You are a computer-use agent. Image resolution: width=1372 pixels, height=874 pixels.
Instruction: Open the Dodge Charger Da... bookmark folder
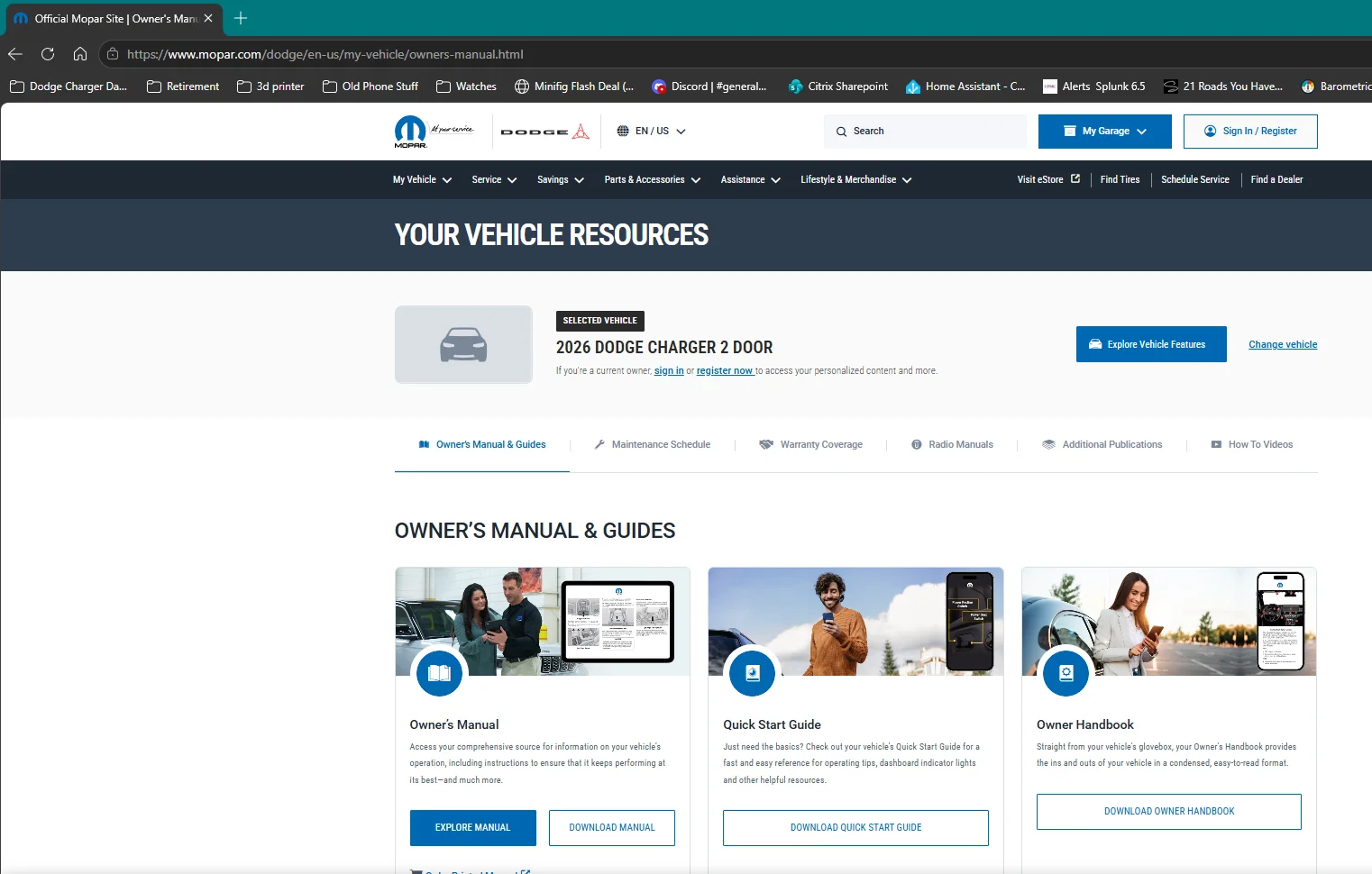[x=68, y=86]
